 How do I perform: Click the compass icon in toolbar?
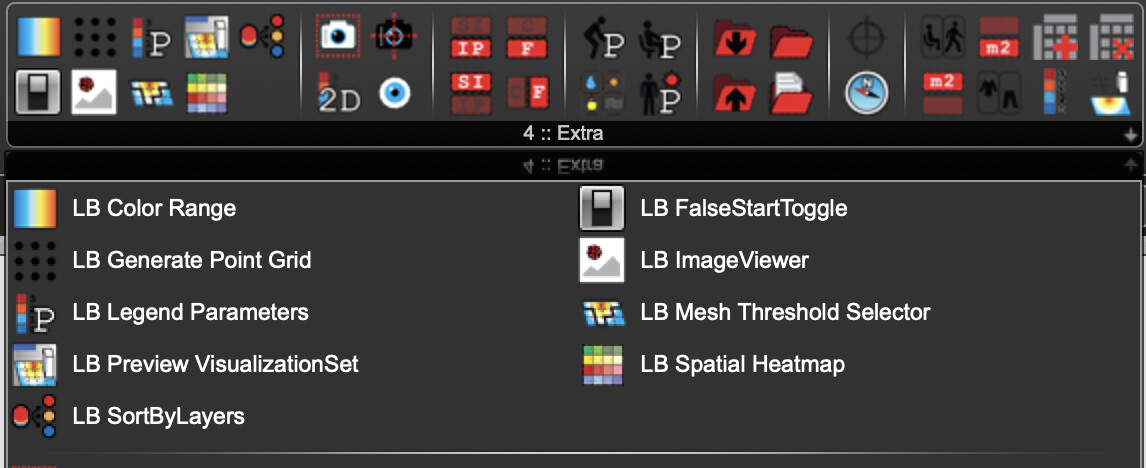(866, 94)
